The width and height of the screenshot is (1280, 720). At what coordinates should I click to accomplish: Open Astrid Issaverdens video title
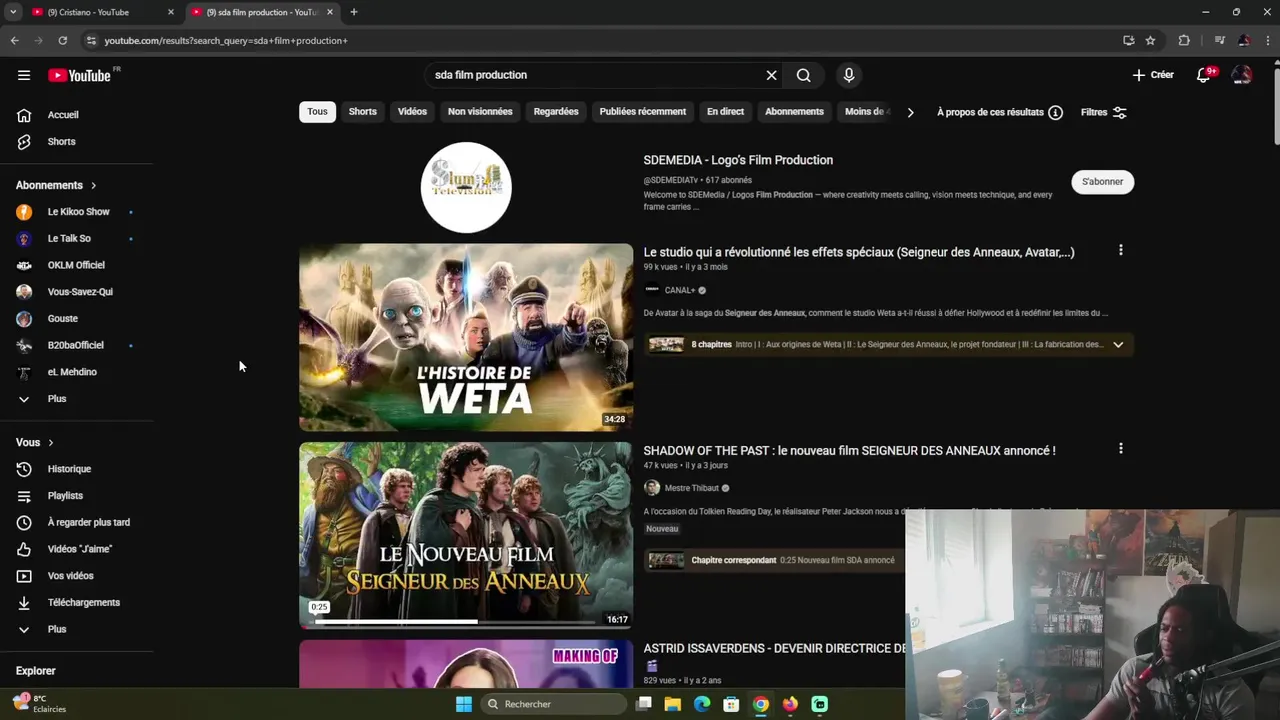coord(773,648)
